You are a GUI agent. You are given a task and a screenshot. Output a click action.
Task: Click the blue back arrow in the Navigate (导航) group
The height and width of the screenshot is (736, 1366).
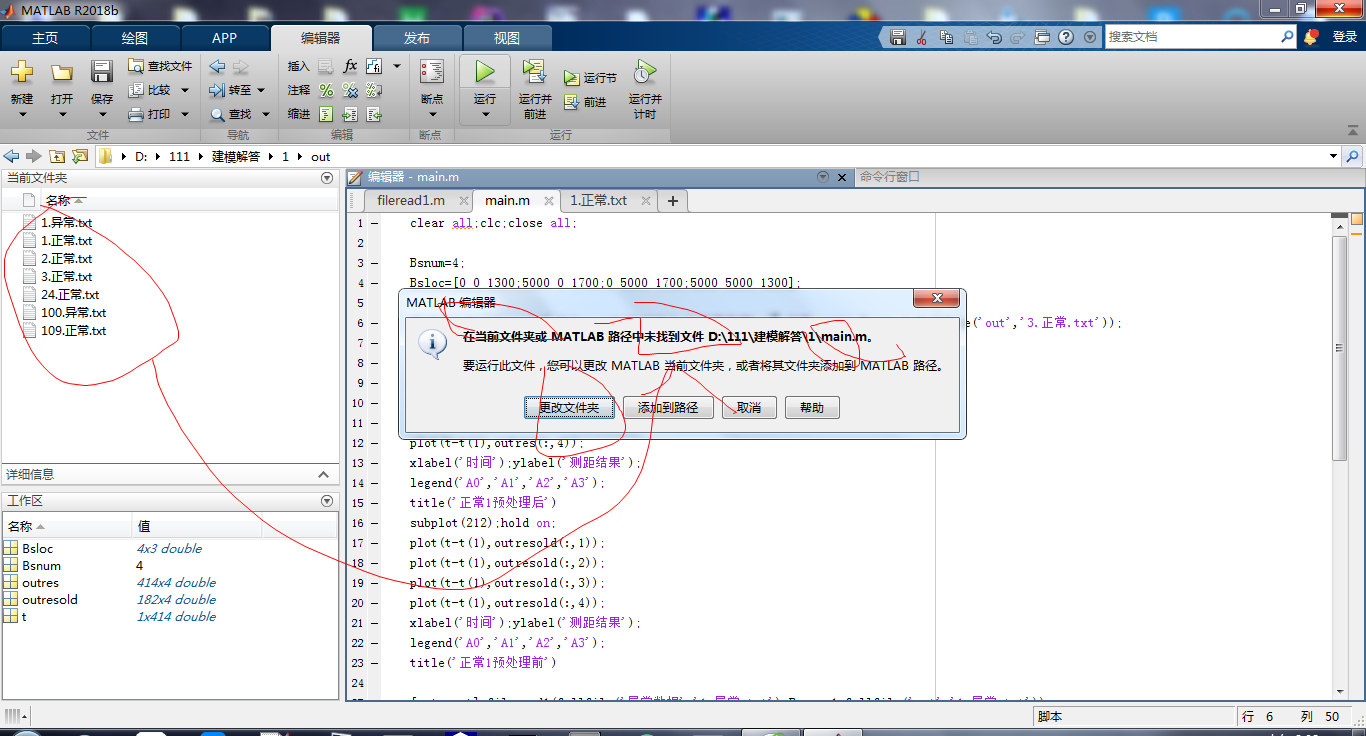217,66
